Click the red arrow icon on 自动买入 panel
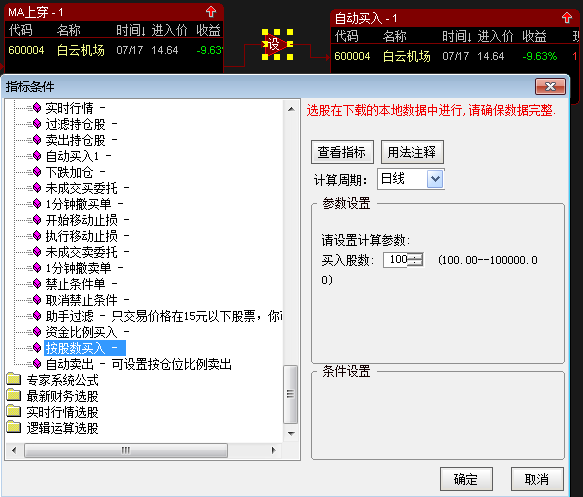This screenshot has width=583, height=497. coord(567,18)
